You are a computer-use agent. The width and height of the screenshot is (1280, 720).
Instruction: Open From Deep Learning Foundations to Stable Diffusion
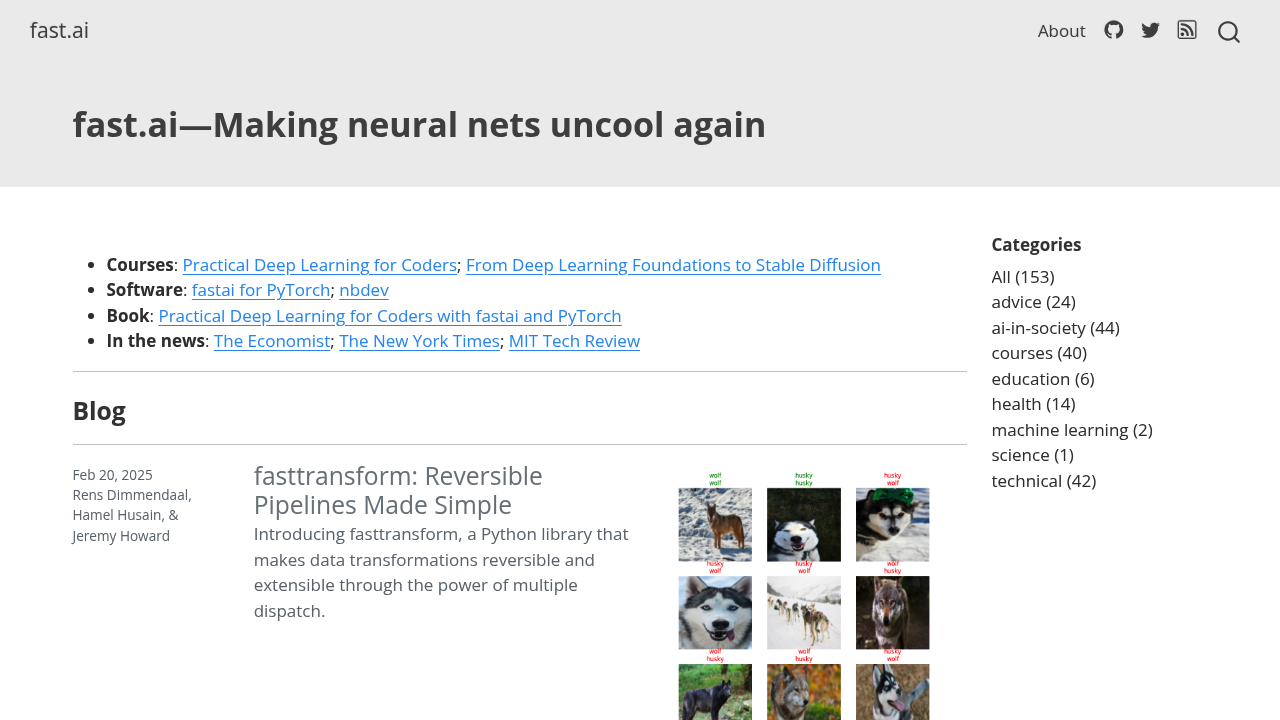pyautogui.click(x=673, y=265)
